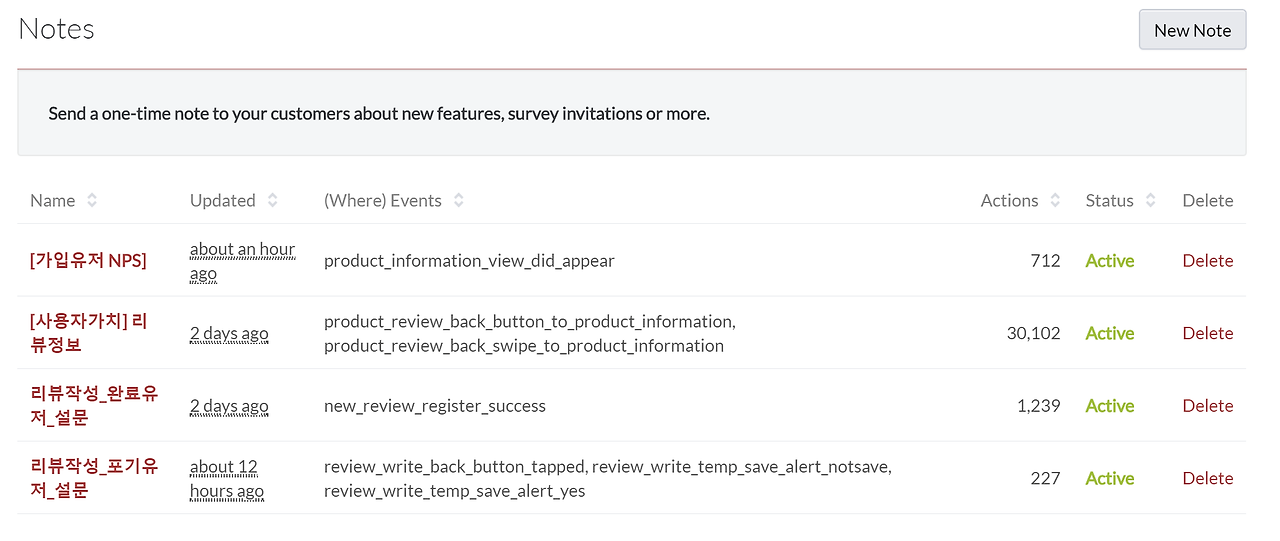Click the Updated column header text

coord(223,200)
